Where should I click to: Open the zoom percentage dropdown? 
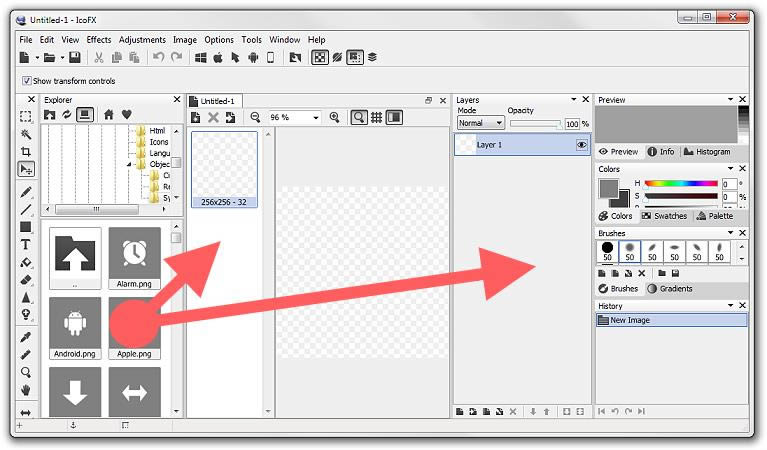(x=316, y=117)
